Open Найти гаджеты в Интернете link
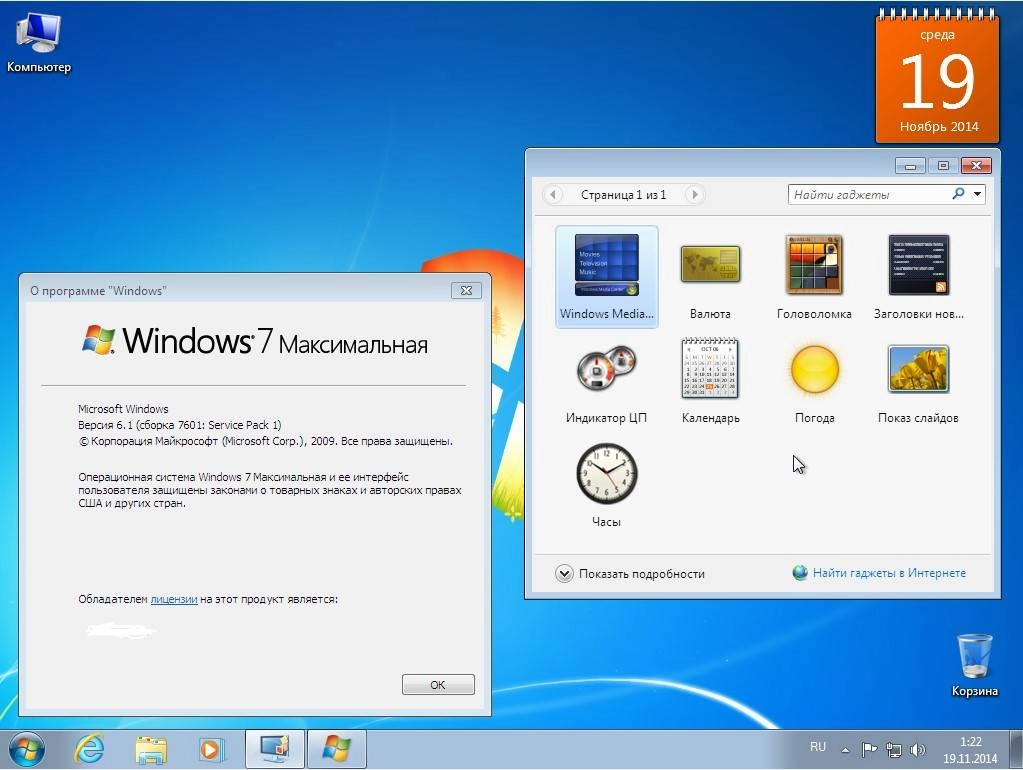This screenshot has width=1023, height=770. pos(889,573)
